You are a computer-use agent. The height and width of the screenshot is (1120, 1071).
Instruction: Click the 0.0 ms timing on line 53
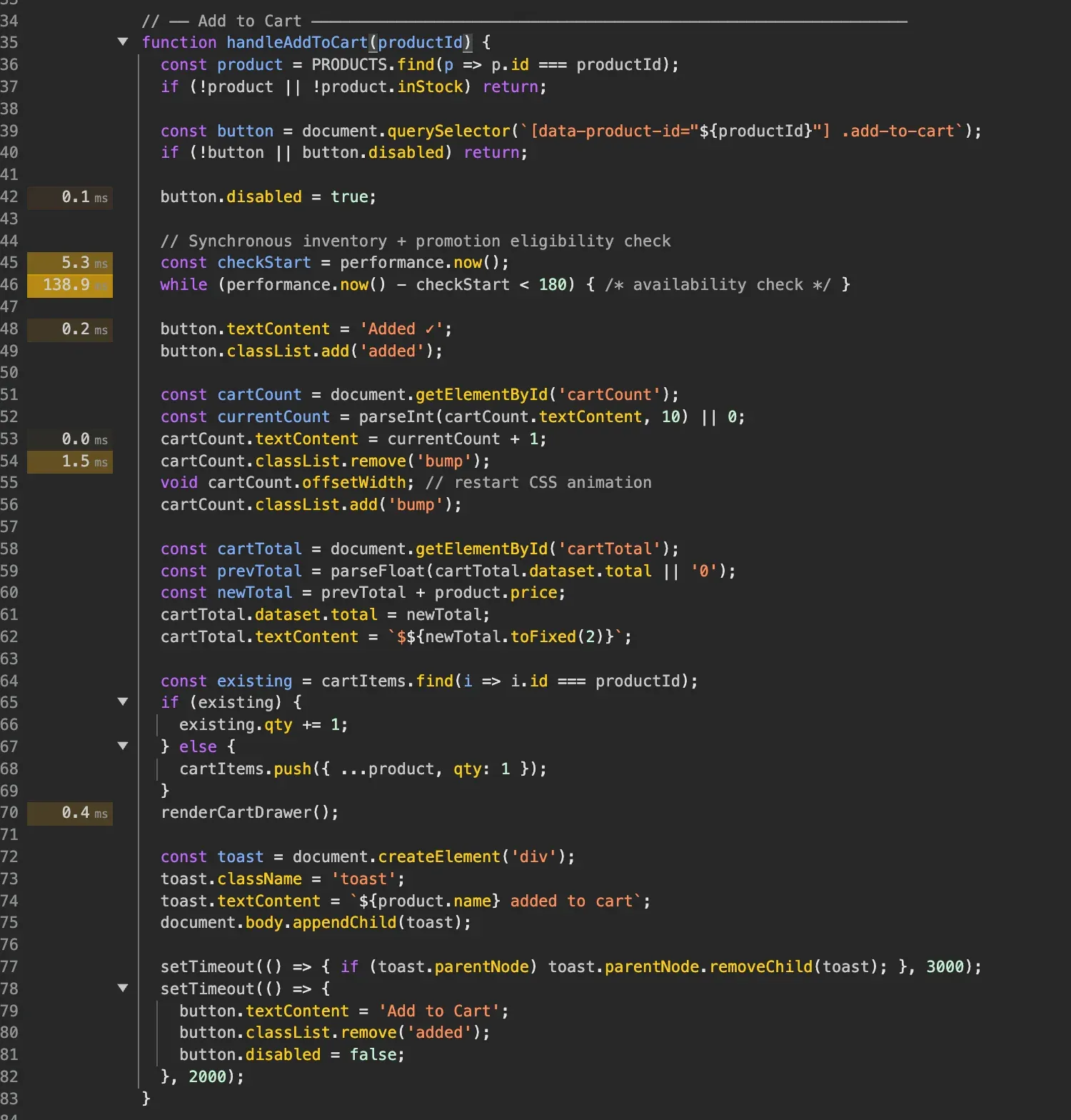click(x=70, y=439)
